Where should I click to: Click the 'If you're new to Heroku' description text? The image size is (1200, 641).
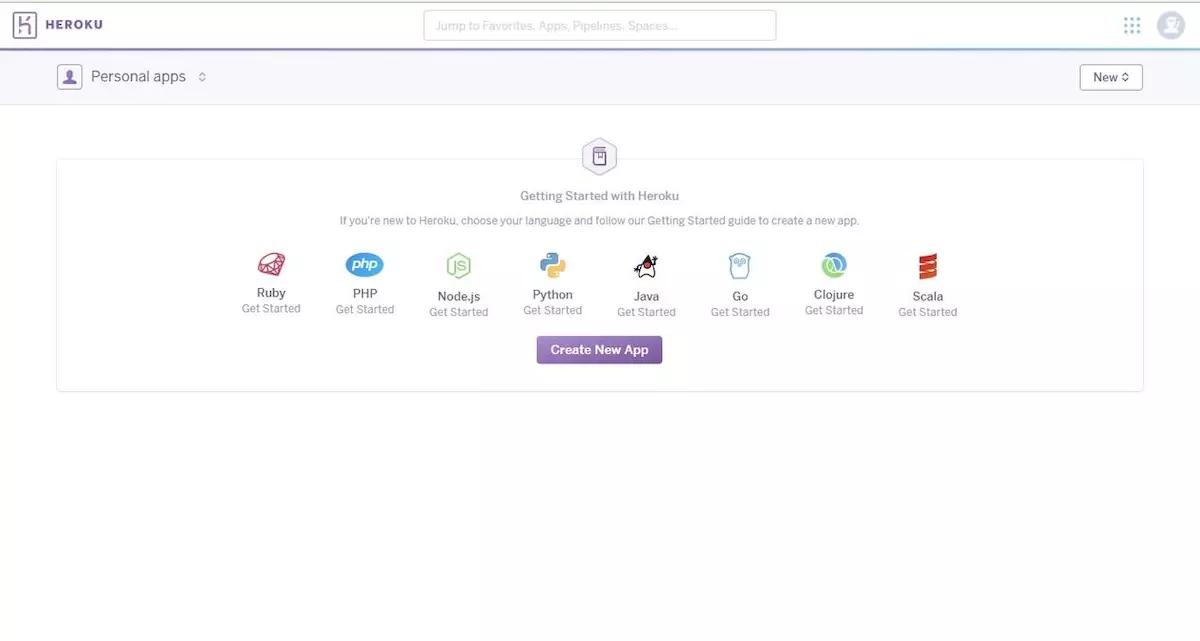(x=599, y=221)
